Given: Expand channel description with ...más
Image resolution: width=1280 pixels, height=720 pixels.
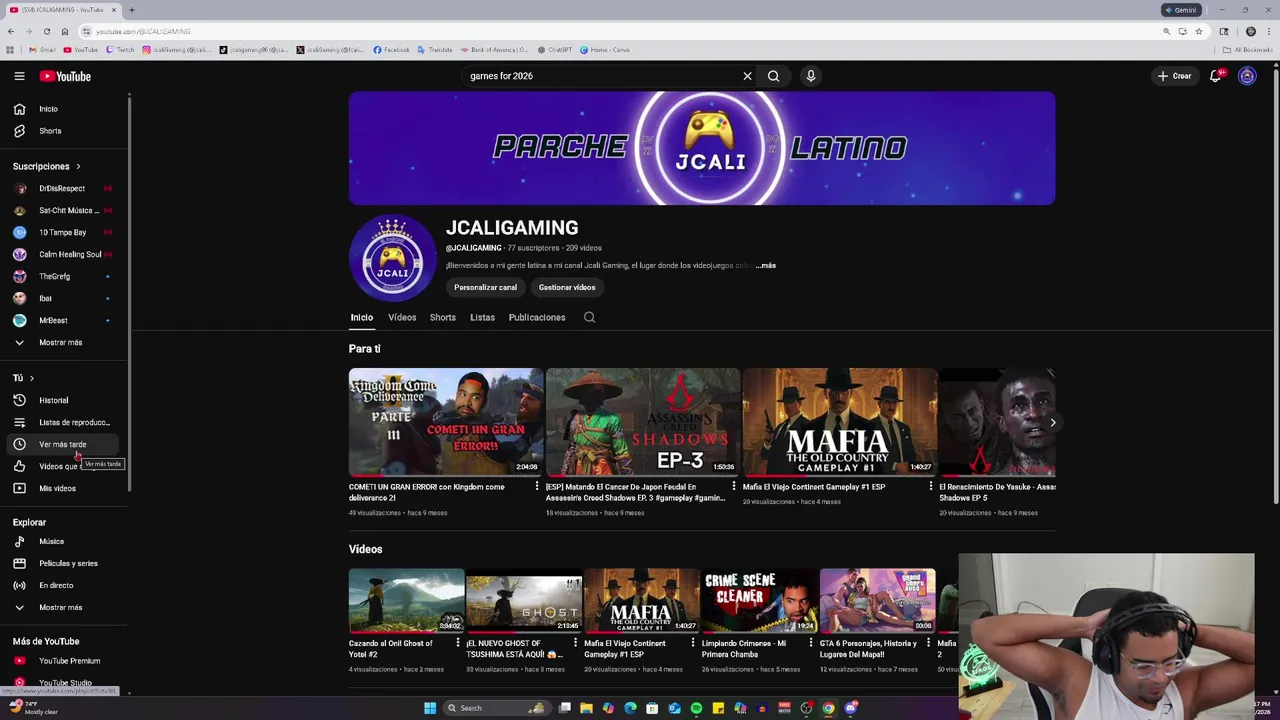Looking at the screenshot, I should coord(766,265).
